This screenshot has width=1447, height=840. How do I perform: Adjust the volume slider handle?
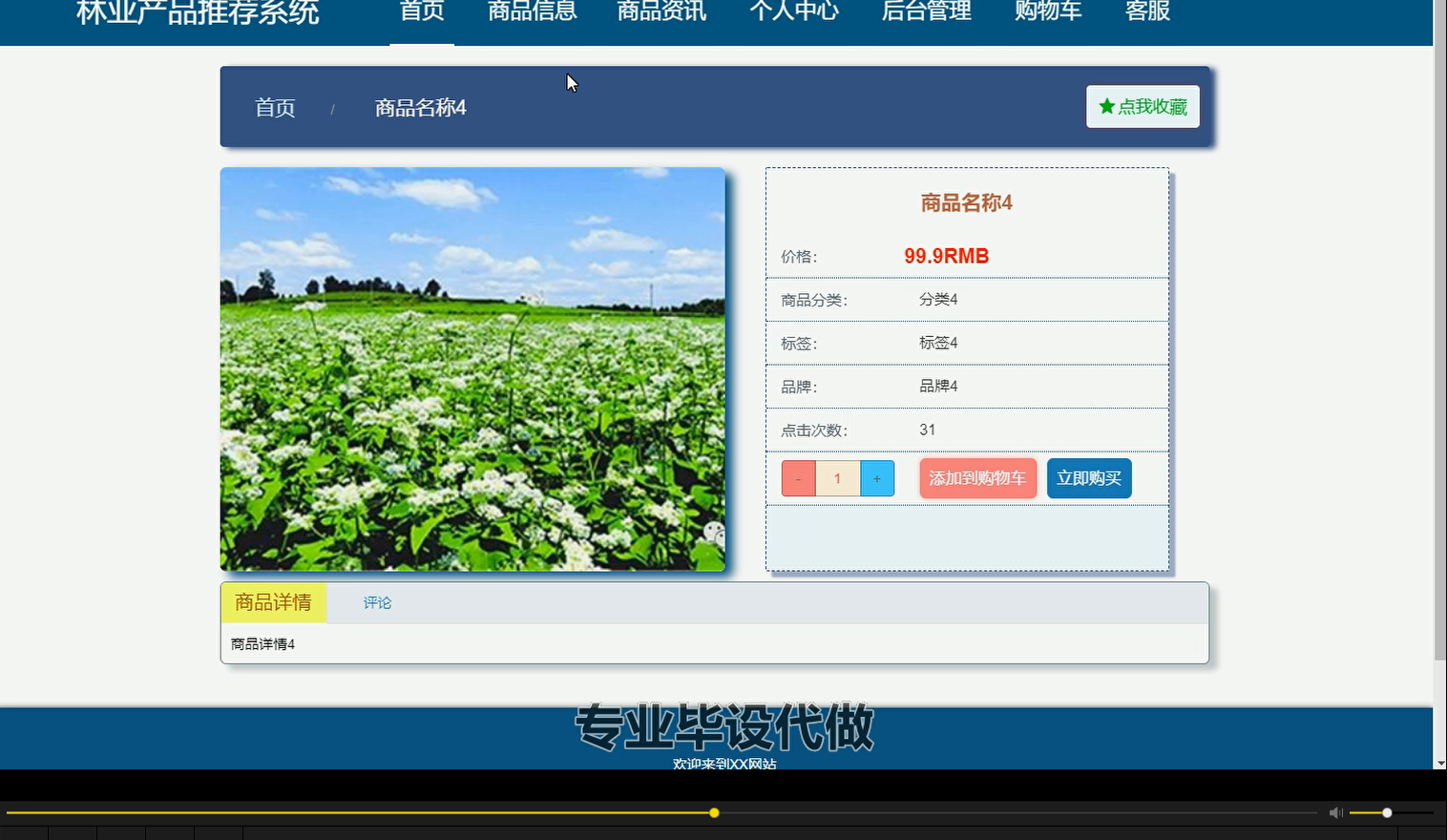[1385, 812]
